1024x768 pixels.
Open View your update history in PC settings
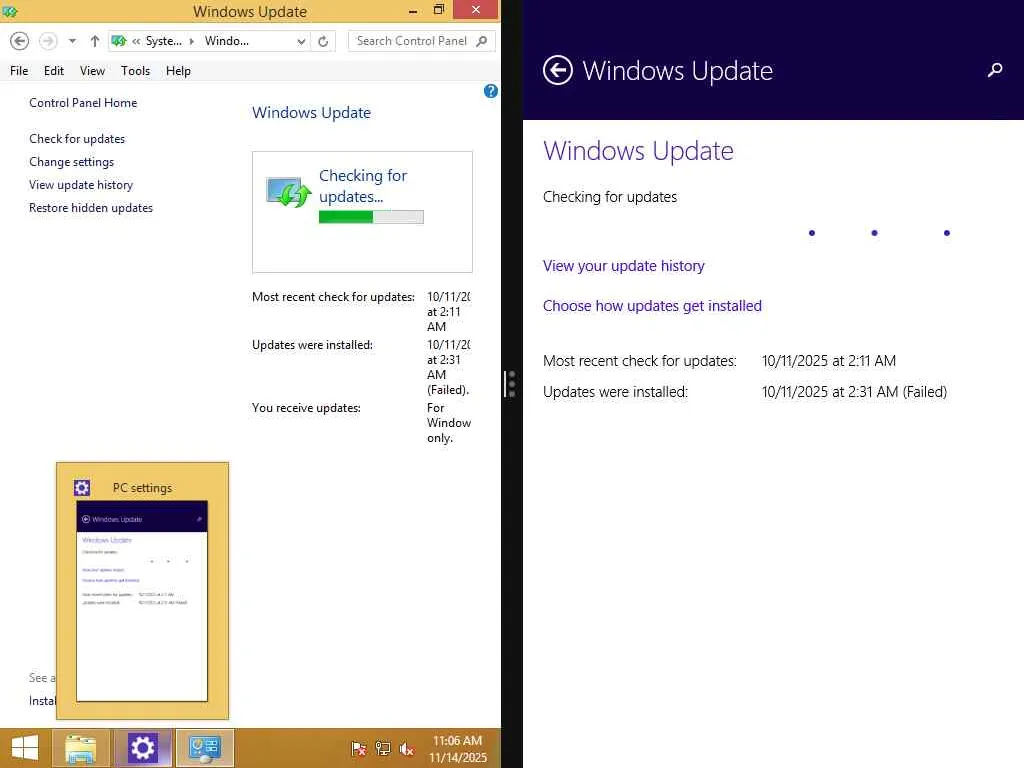pos(624,266)
